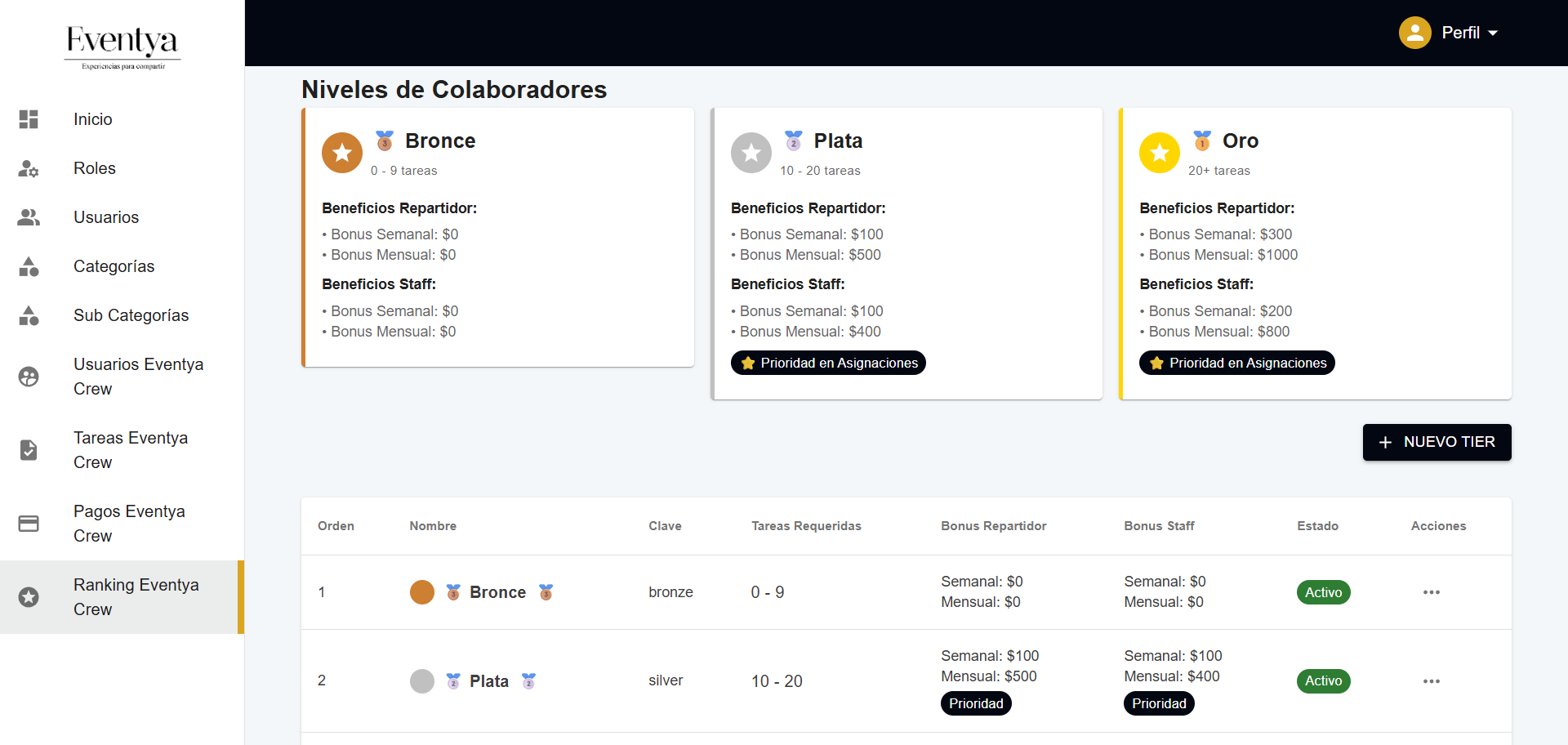Click the profile avatar icon
1568x745 pixels.
coord(1414,33)
